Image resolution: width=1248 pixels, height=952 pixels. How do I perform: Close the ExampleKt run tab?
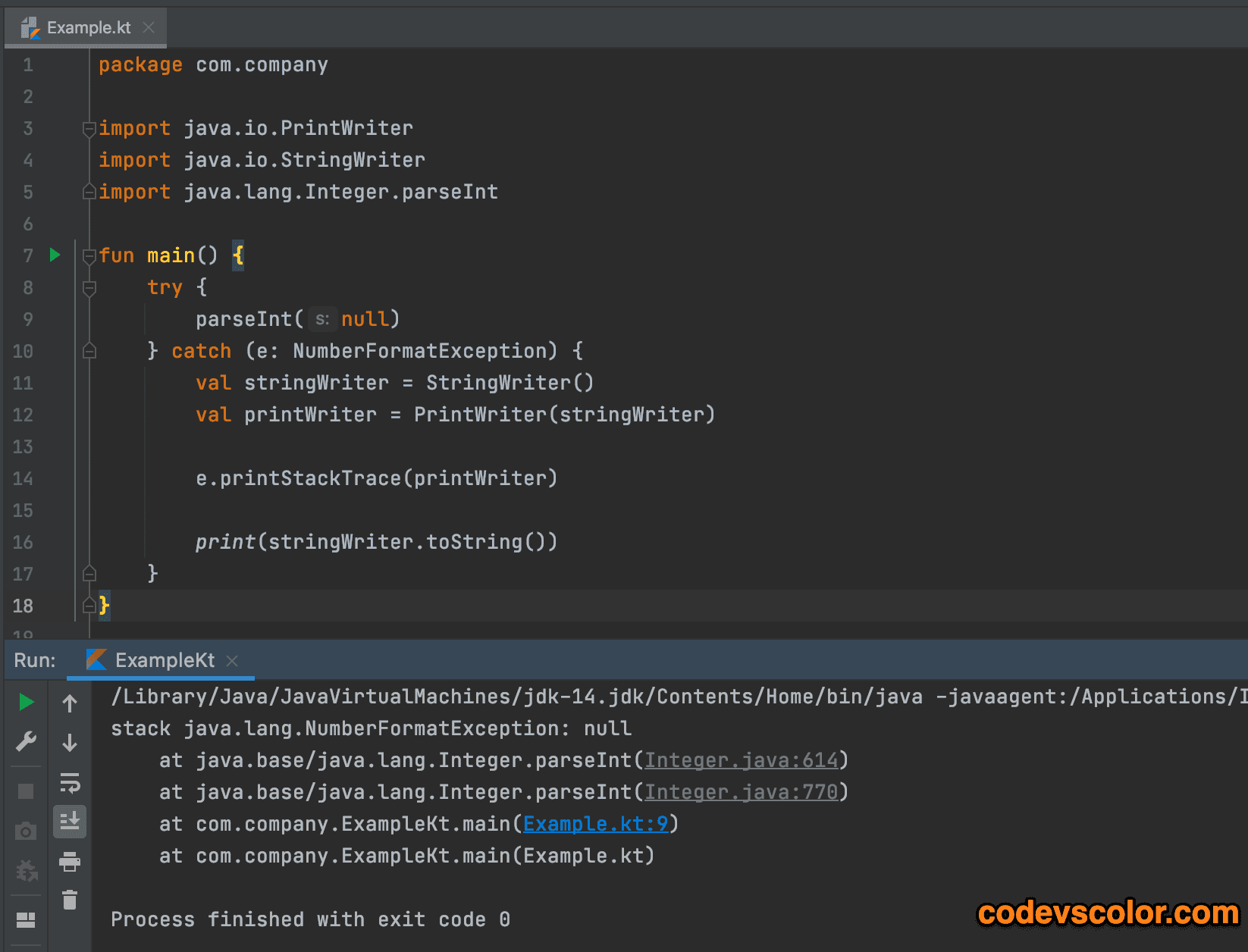click(232, 660)
